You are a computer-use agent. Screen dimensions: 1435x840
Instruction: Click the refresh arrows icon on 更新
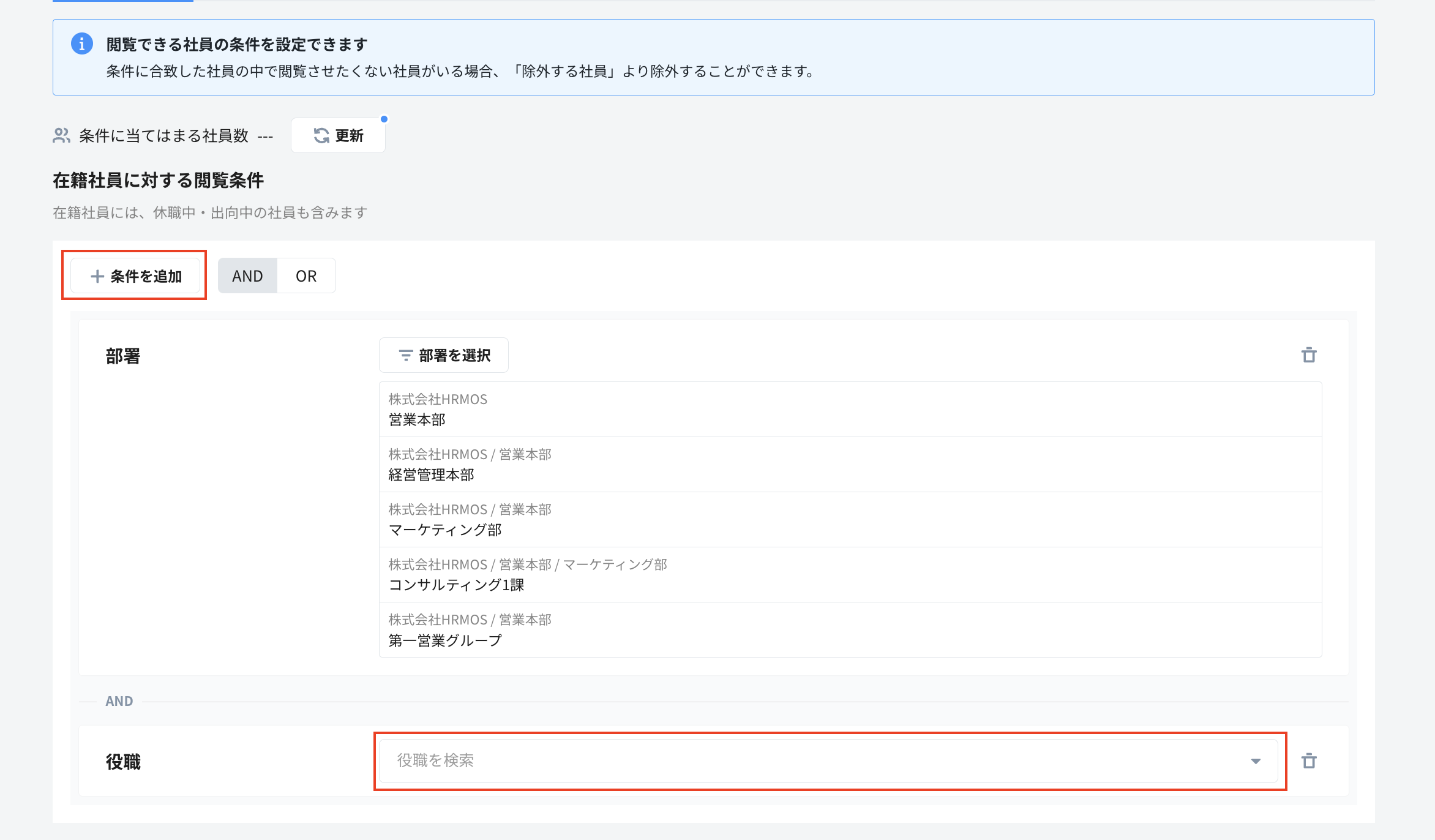coord(321,136)
